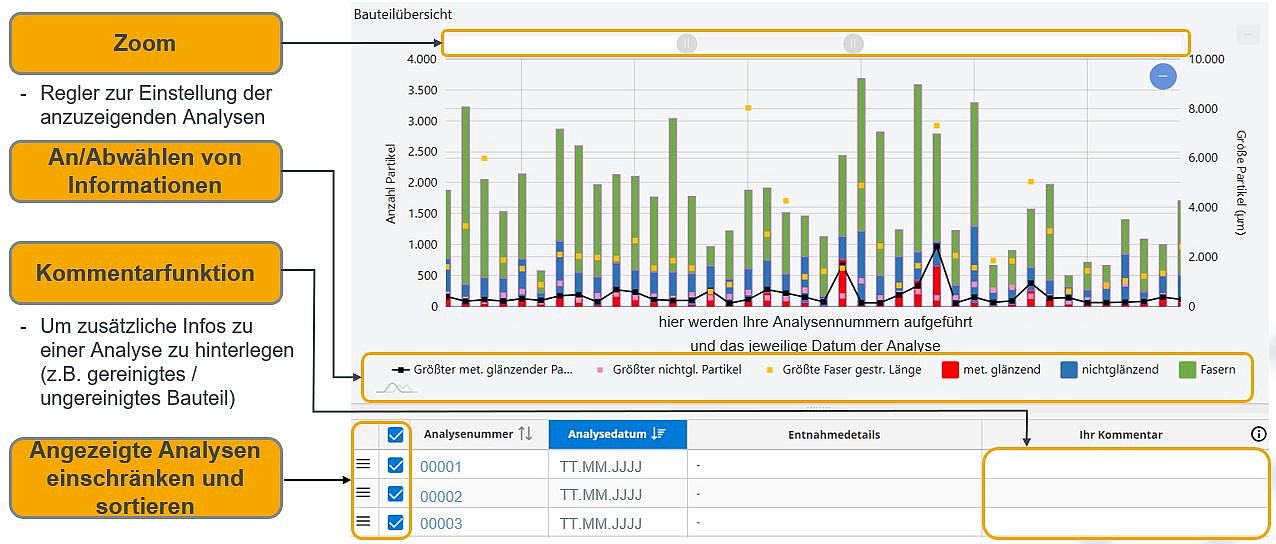Toggle the select-all checkbox in table header
Image resolution: width=1276 pixels, height=544 pixels.
pyautogui.click(x=395, y=435)
